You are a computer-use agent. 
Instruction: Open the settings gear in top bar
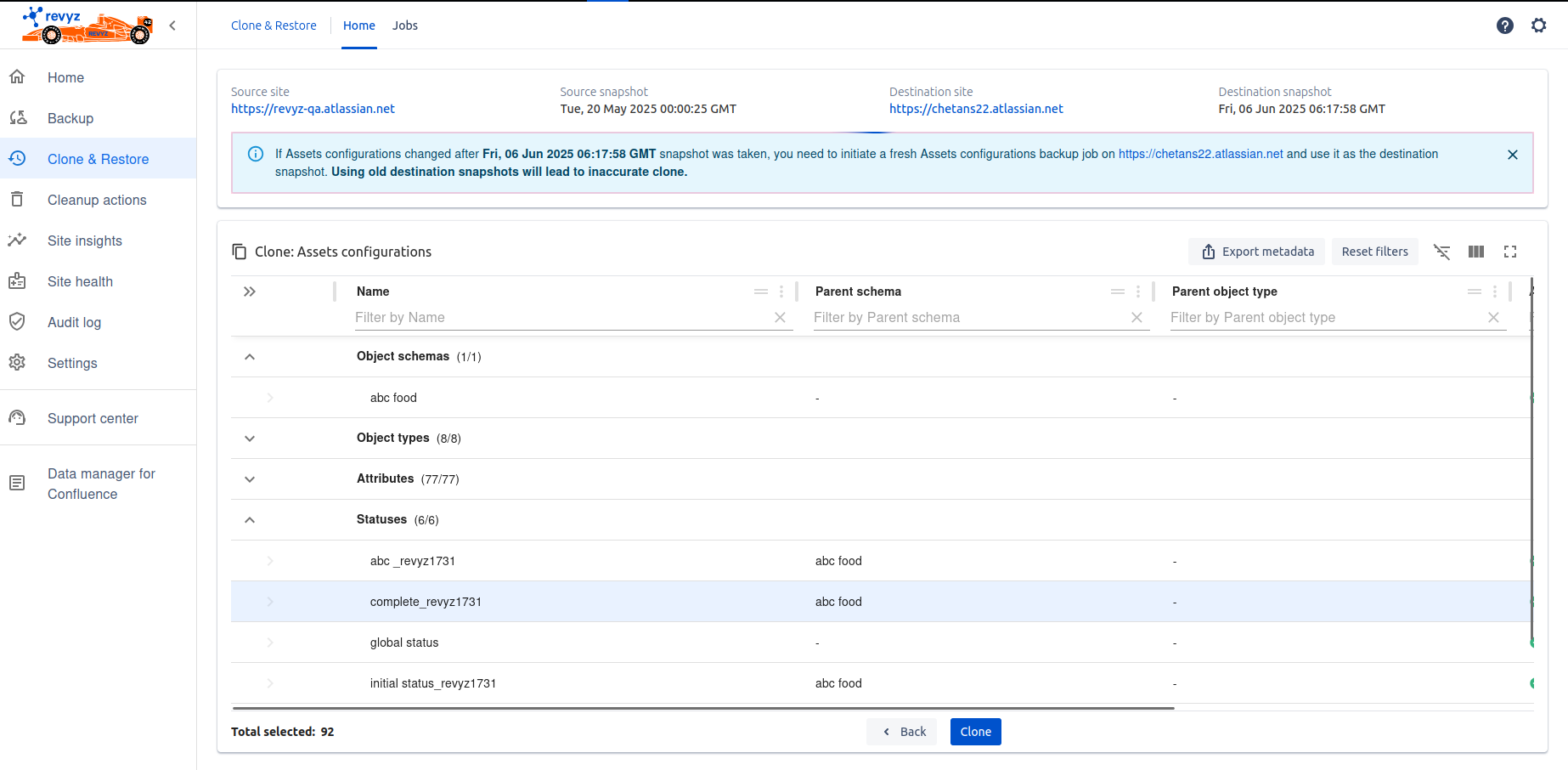click(1538, 25)
